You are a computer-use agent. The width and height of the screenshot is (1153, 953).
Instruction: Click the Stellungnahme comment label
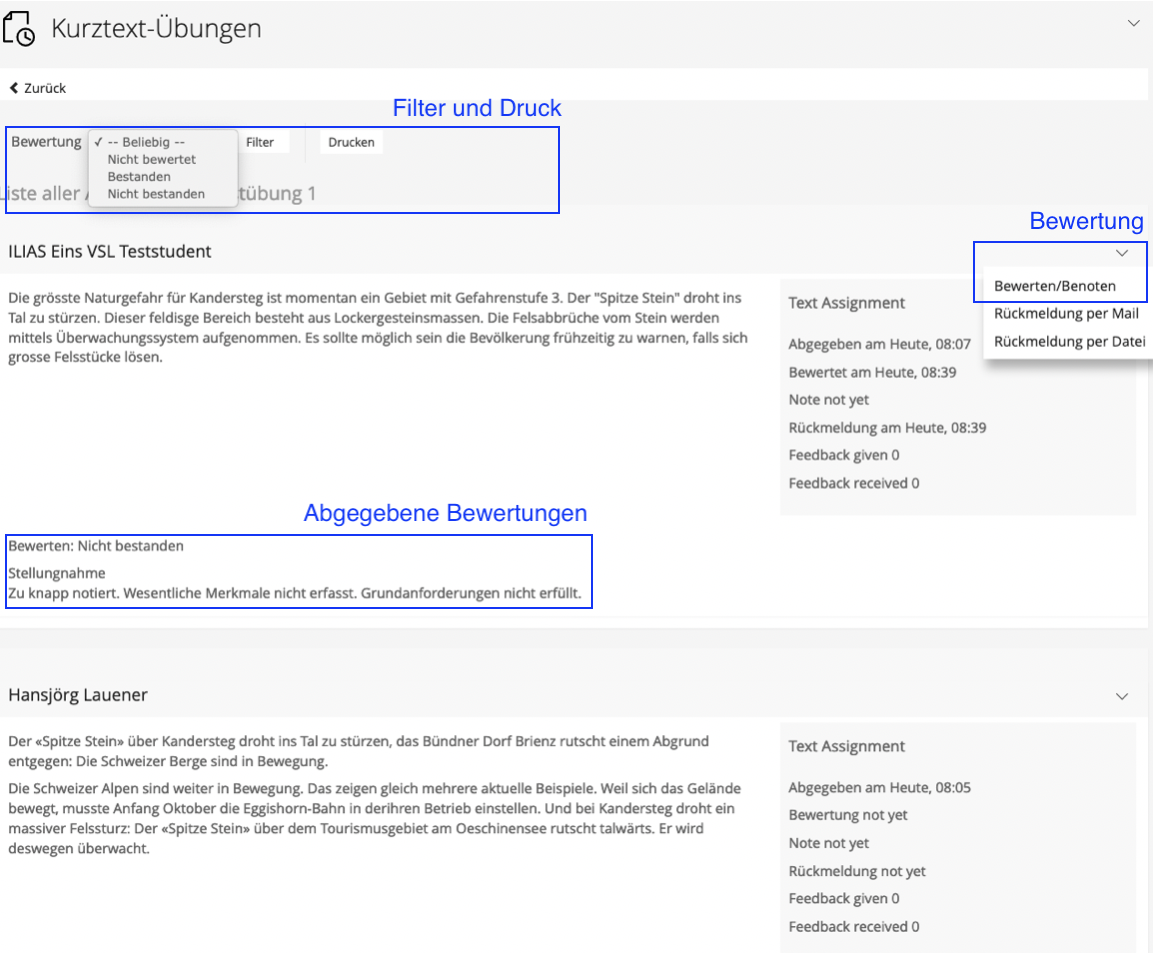(57, 573)
